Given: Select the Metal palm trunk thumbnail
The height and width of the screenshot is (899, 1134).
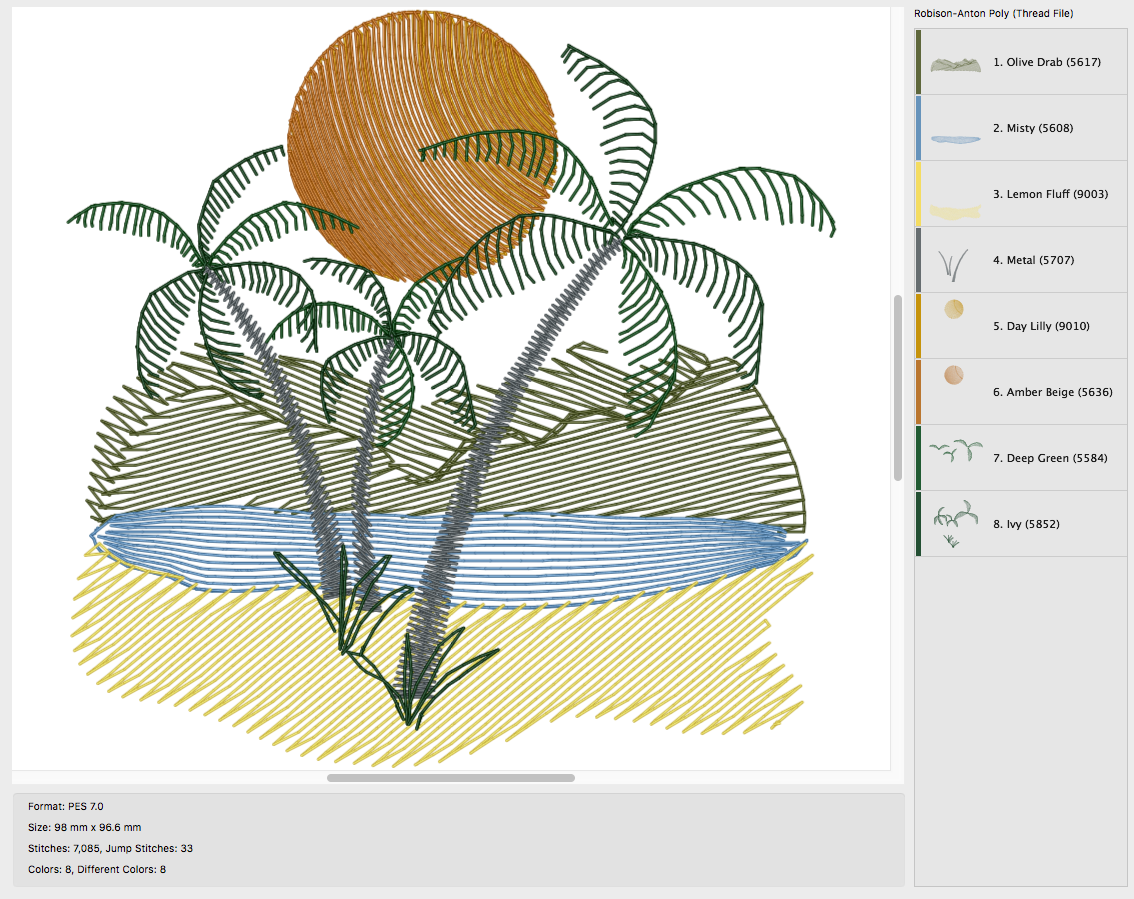Looking at the screenshot, I should [x=953, y=264].
